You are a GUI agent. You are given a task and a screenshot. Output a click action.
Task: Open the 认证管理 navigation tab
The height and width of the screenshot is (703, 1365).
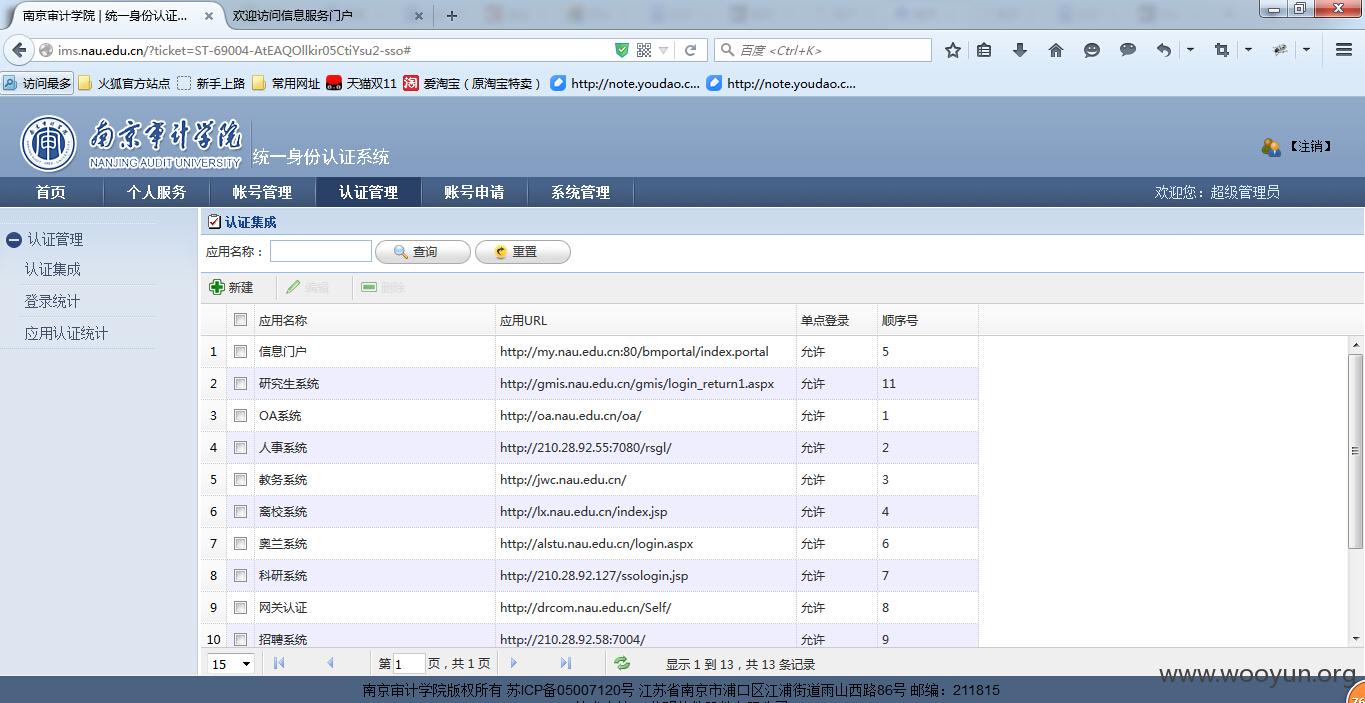click(x=368, y=192)
